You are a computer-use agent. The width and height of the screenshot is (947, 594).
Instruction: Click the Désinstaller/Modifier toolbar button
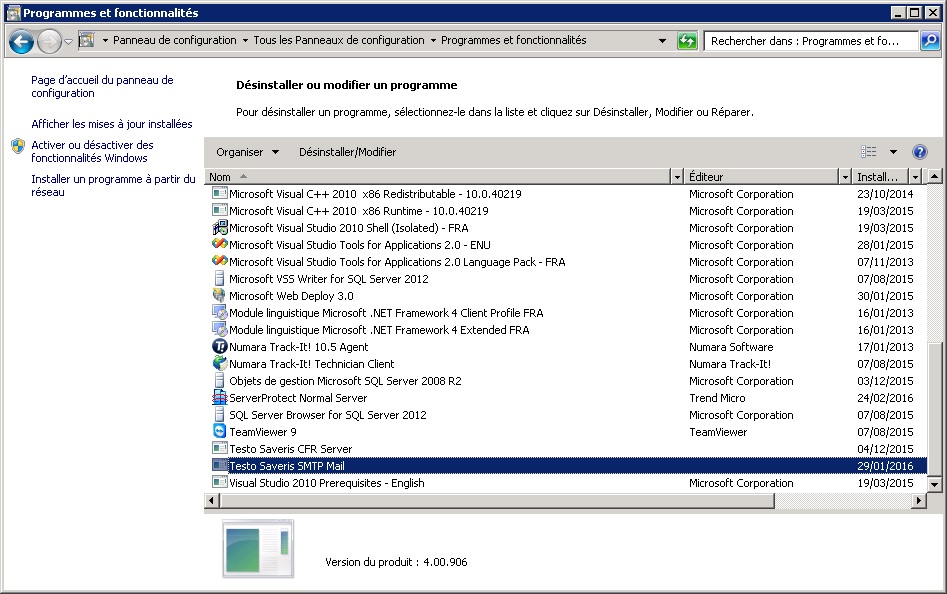347,152
